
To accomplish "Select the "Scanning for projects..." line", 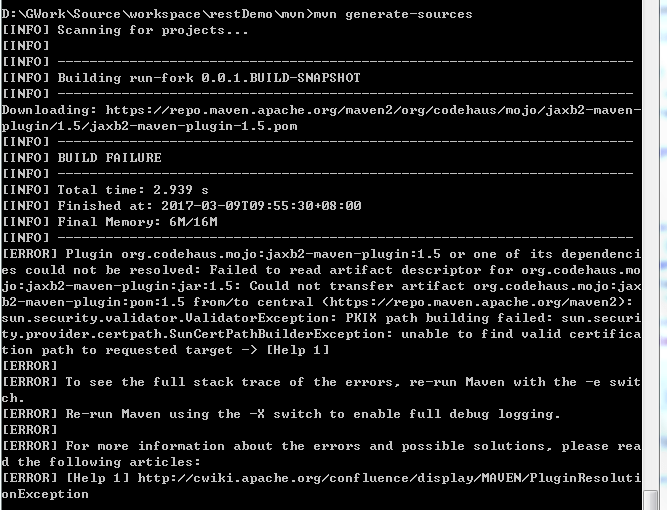I will click(x=152, y=30).
